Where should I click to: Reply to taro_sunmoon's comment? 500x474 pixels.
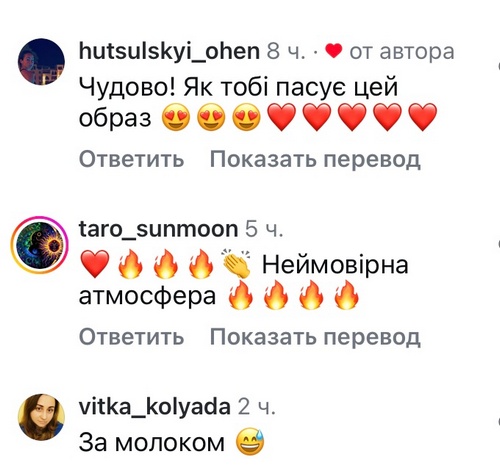(131, 336)
